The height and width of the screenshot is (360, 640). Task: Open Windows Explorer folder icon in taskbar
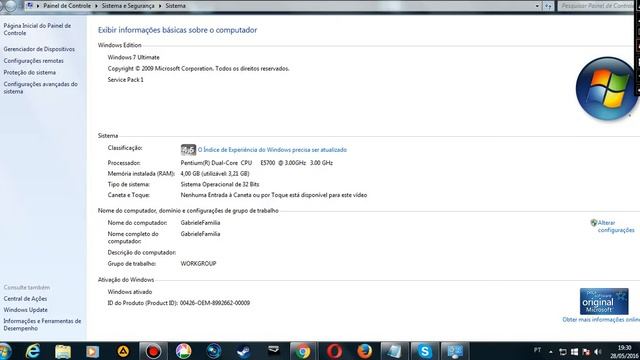pos(63,351)
